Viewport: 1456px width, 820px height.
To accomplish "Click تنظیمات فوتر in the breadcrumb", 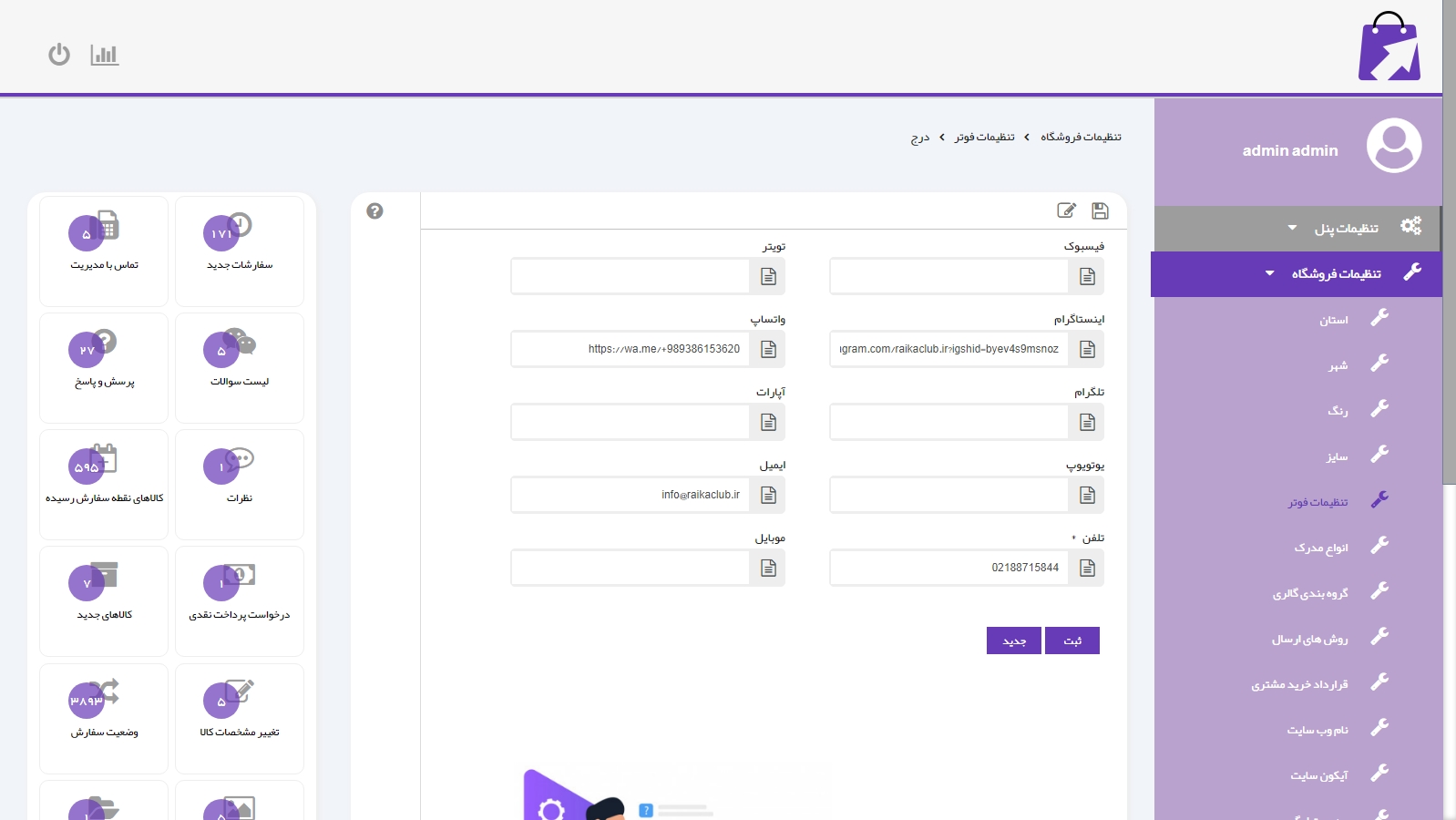I will pyautogui.click(x=984, y=138).
